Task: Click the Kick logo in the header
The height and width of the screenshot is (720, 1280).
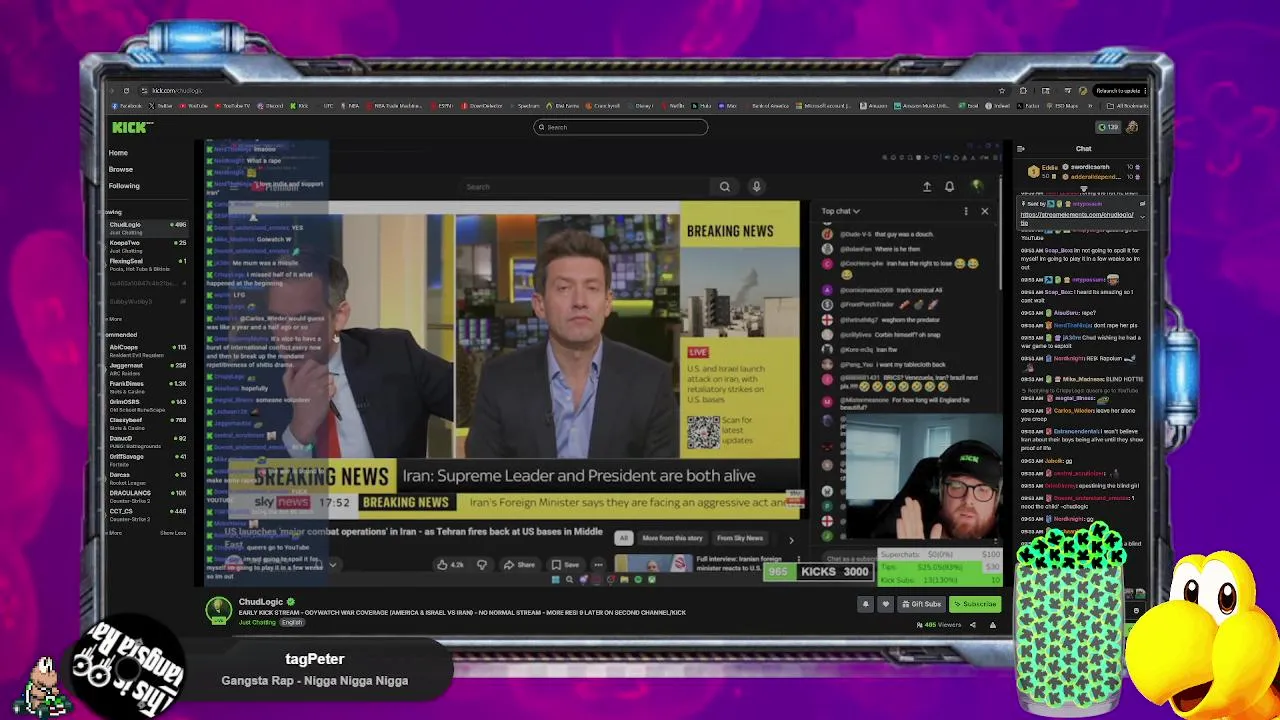Action: coord(131,127)
